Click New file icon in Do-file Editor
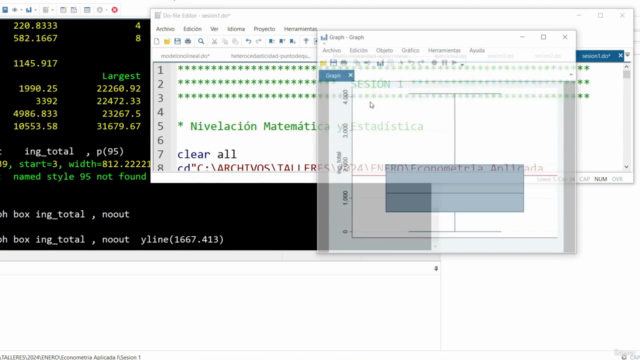This screenshot has width=640, height=360. click(157, 41)
